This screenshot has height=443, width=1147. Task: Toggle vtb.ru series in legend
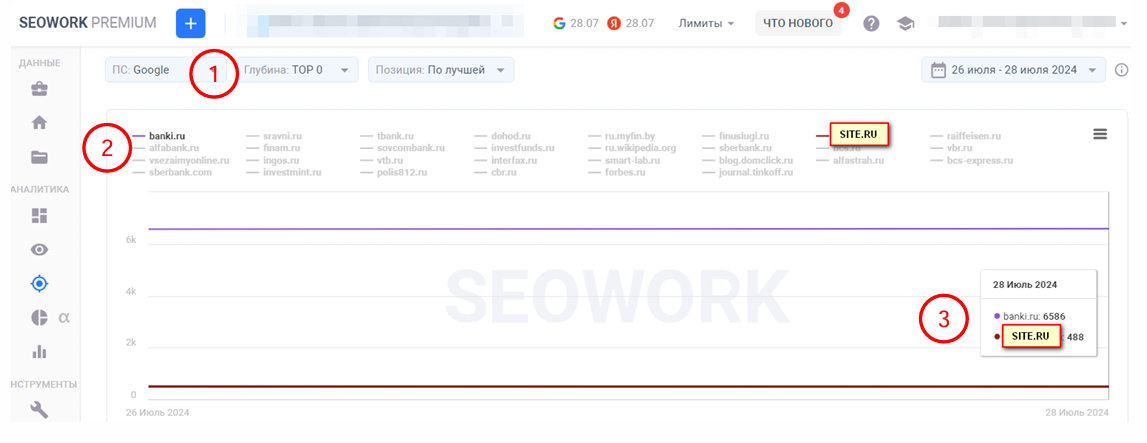coord(381,160)
